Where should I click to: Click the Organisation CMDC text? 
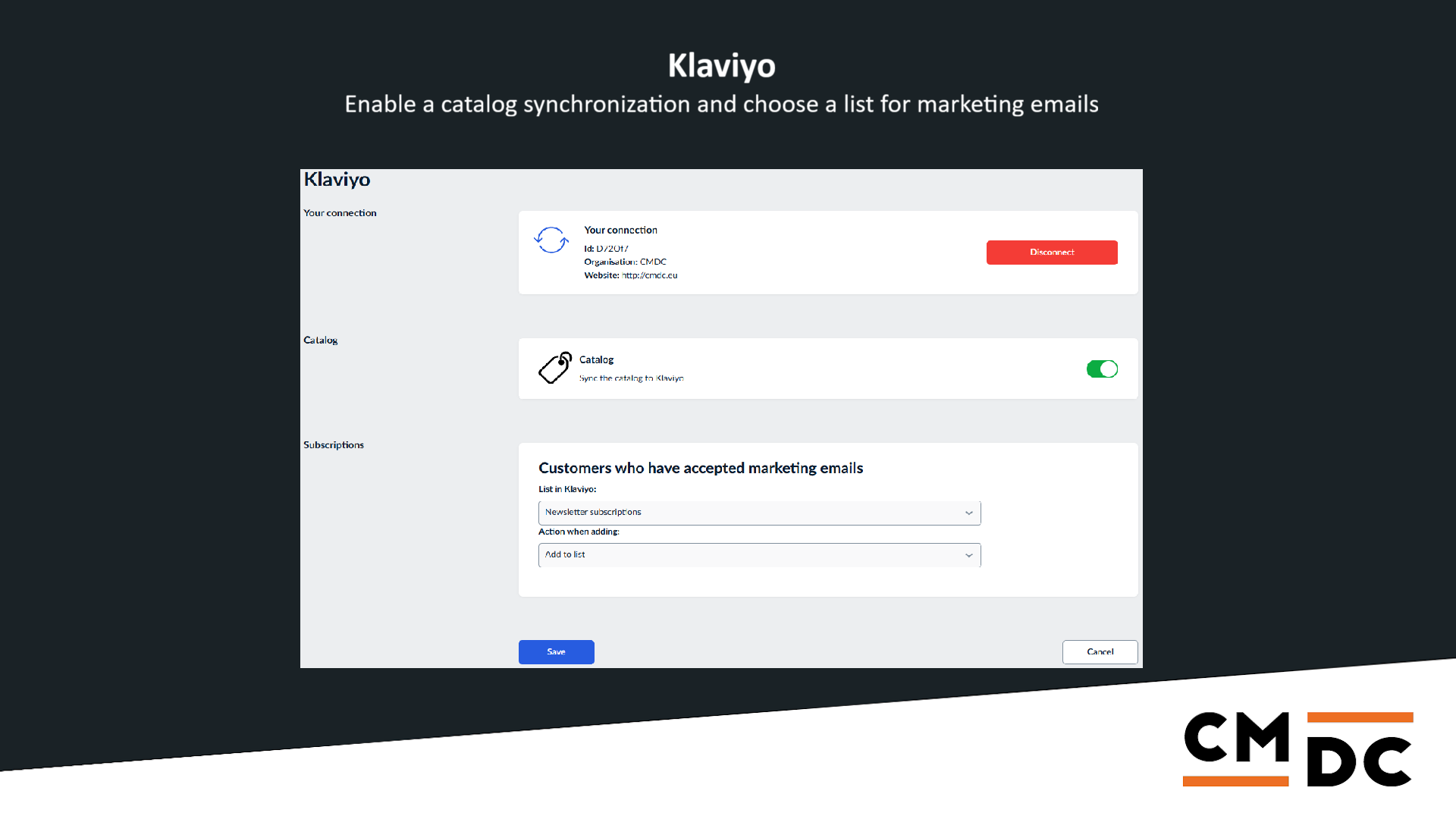pyautogui.click(x=625, y=262)
